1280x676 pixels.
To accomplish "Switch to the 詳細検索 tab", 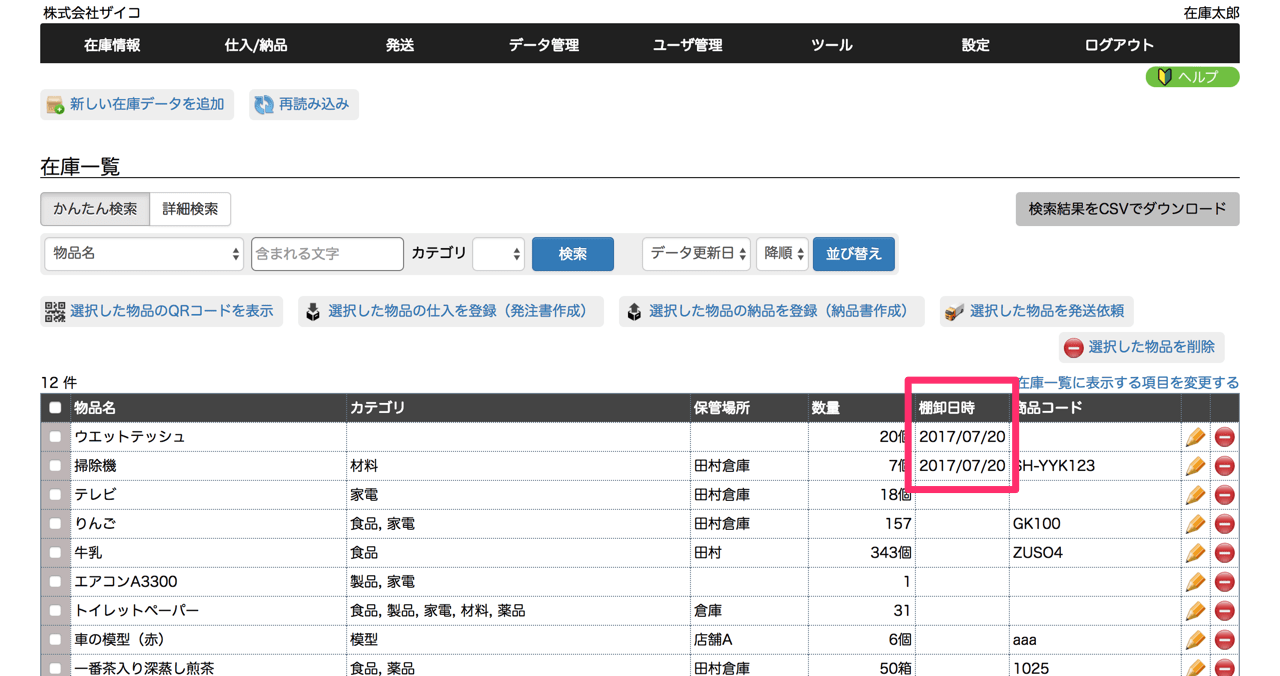I will 190,209.
